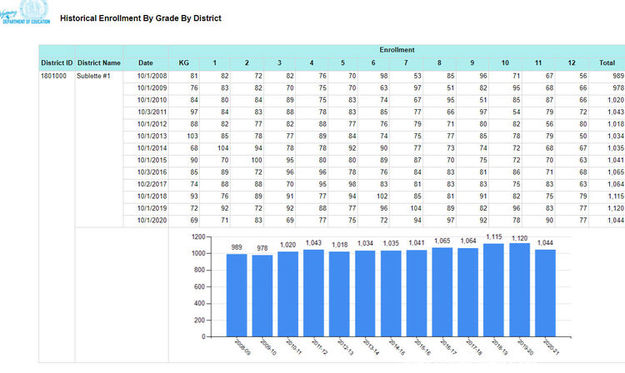Click the 2020-21 chart bar

click(545, 293)
